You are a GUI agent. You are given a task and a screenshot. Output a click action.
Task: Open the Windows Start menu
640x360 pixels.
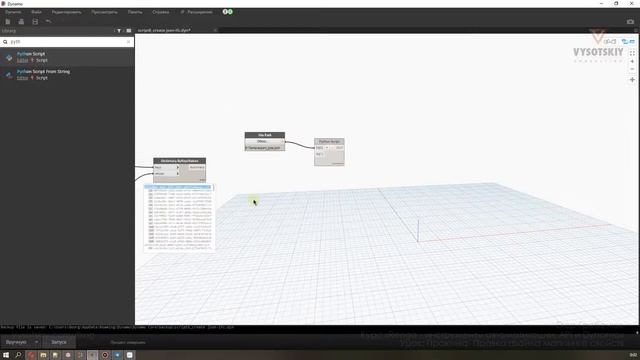(6, 355)
